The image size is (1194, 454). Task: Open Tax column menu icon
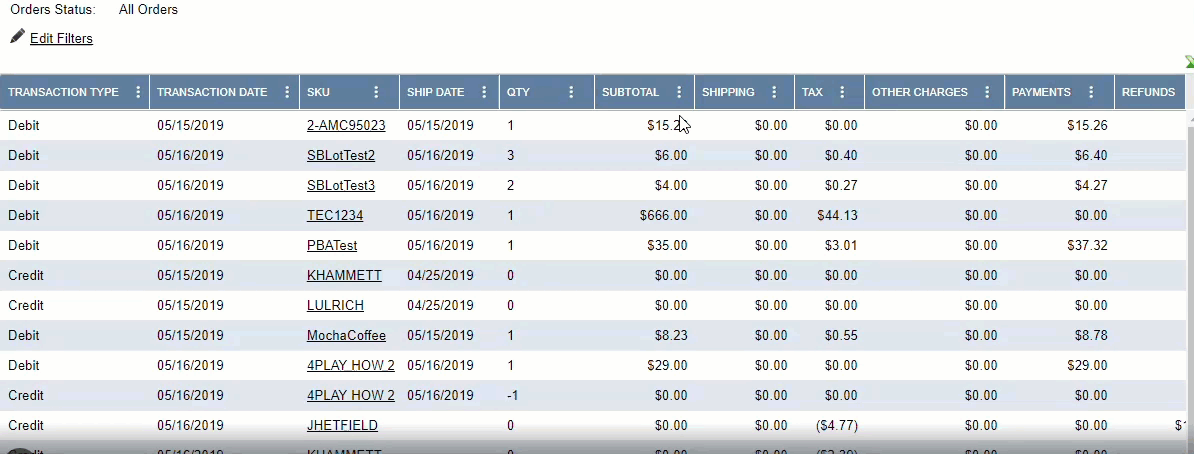pos(842,92)
